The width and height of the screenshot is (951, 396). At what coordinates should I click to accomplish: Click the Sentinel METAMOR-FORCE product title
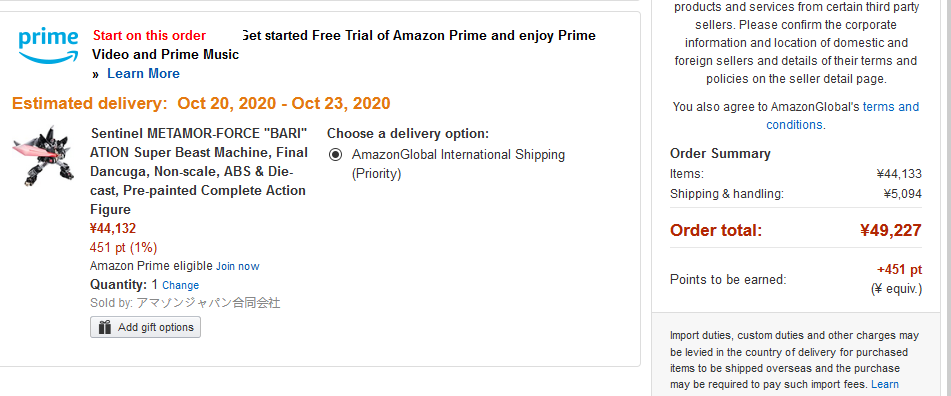tap(199, 172)
